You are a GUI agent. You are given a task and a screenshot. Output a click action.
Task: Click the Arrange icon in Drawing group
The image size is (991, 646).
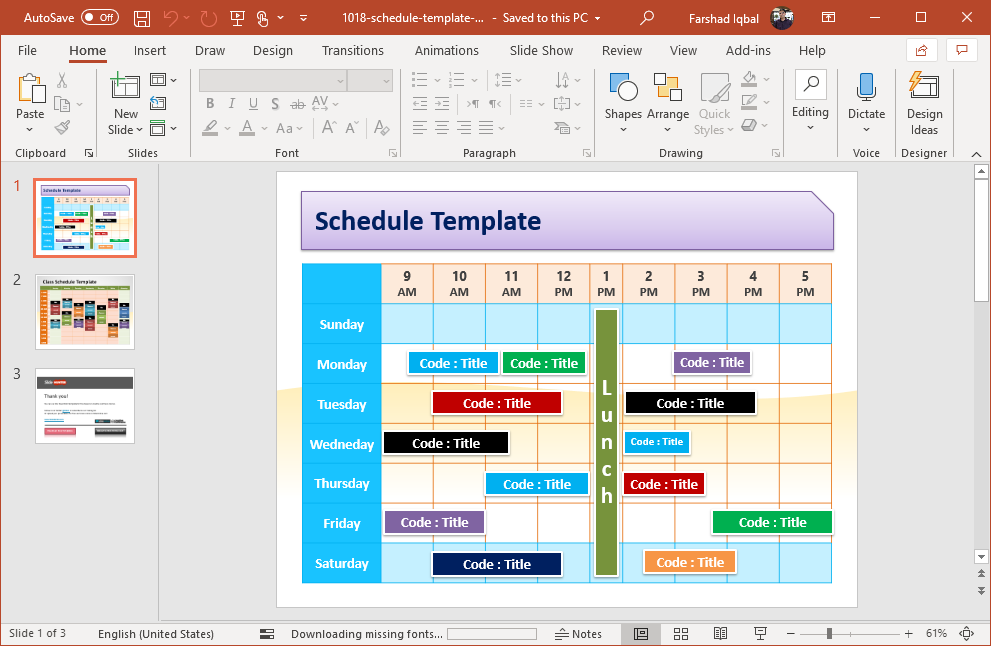[x=667, y=90]
